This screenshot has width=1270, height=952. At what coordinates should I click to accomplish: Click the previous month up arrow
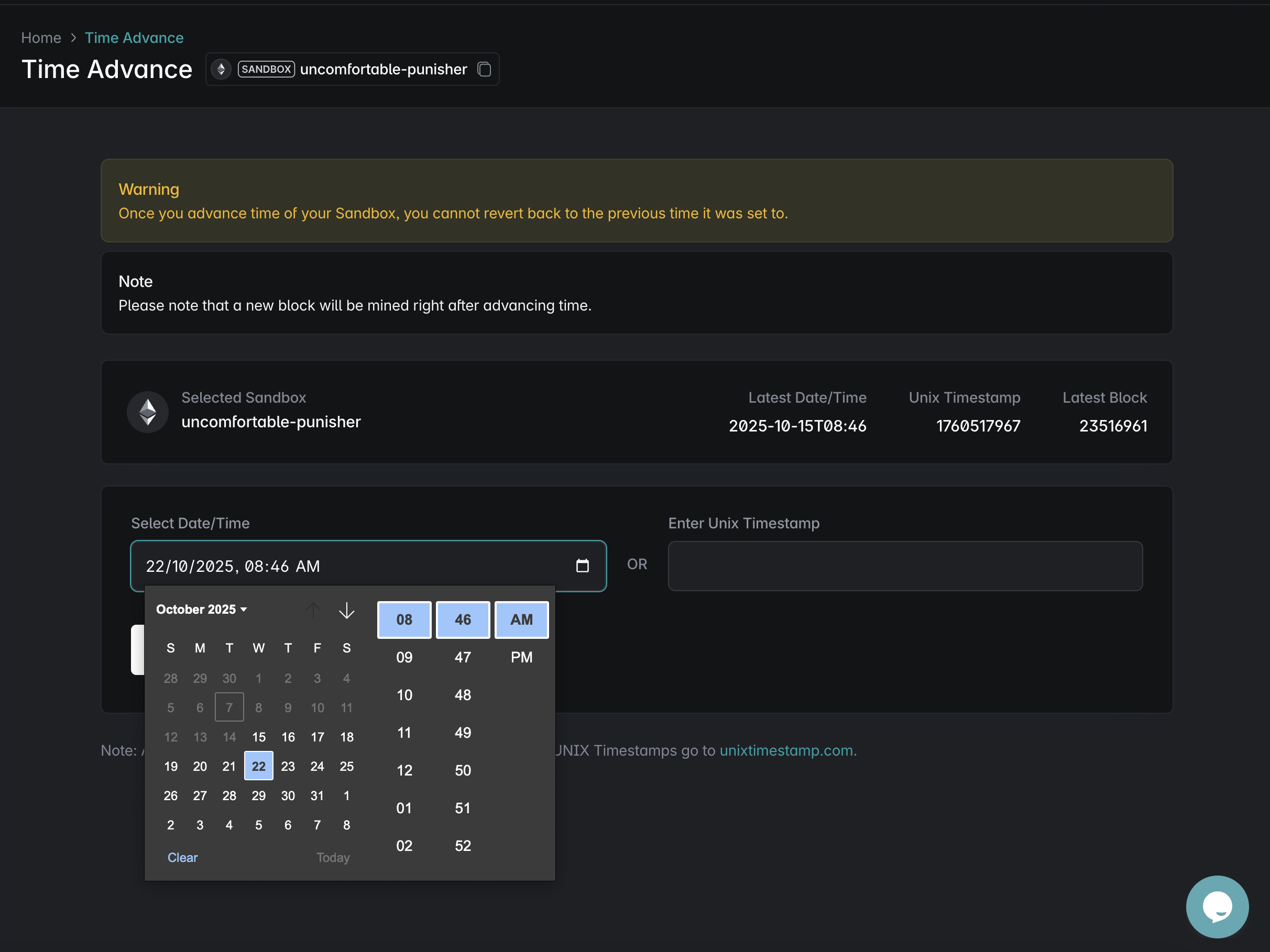(313, 610)
